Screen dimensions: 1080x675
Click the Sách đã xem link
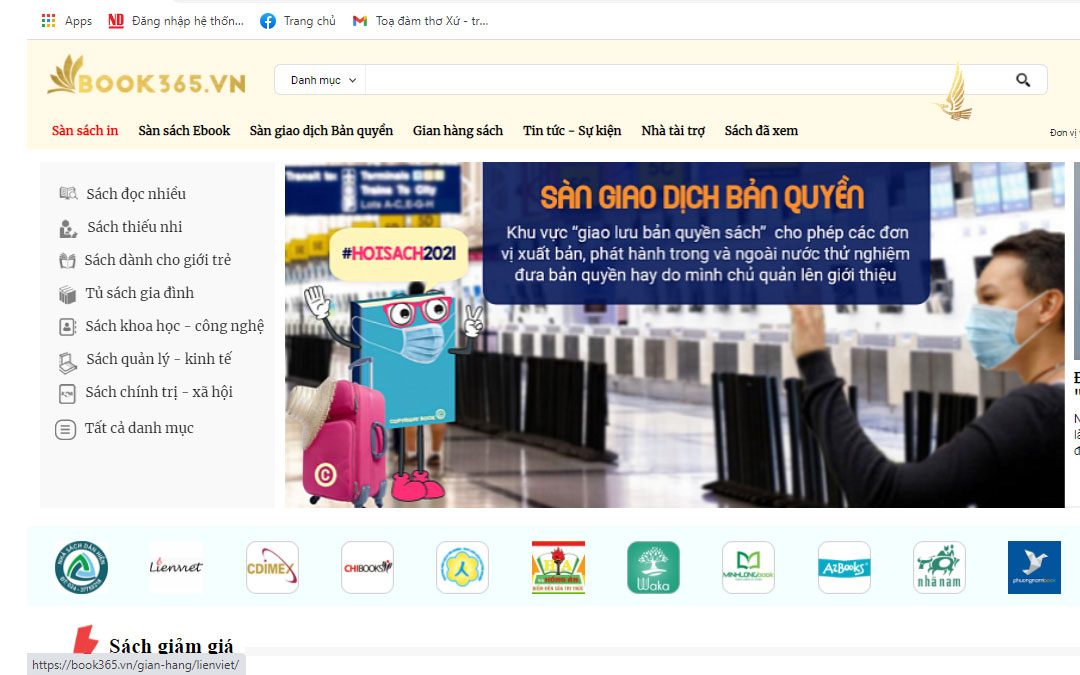point(761,131)
